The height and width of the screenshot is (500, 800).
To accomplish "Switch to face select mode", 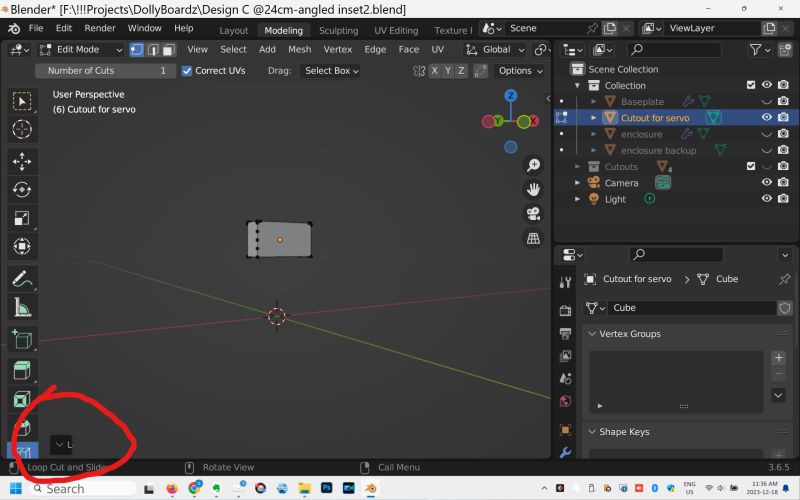I will [169, 49].
